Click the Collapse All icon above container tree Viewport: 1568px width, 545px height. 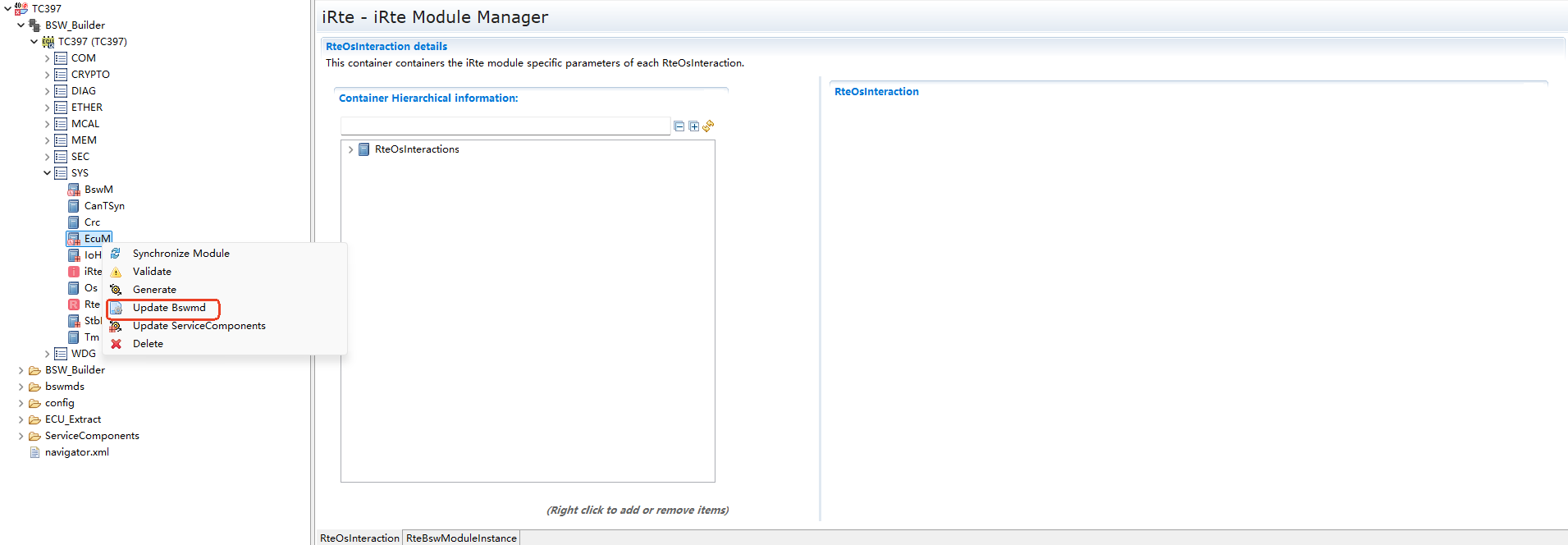[x=679, y=126]
